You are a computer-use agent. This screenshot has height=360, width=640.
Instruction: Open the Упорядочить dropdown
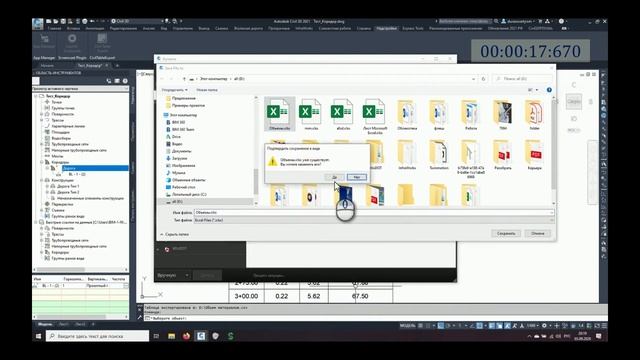click(x=174, y=90)
